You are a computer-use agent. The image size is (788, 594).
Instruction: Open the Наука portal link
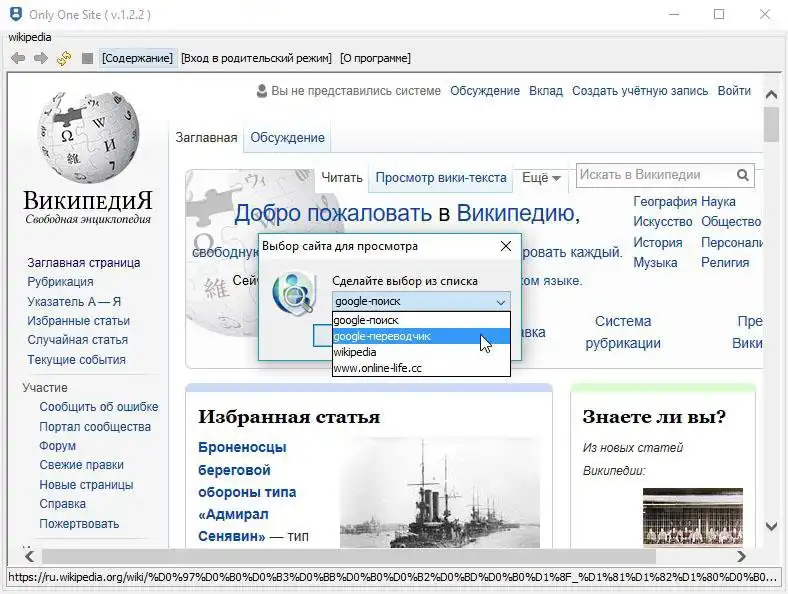pos(718,202)
